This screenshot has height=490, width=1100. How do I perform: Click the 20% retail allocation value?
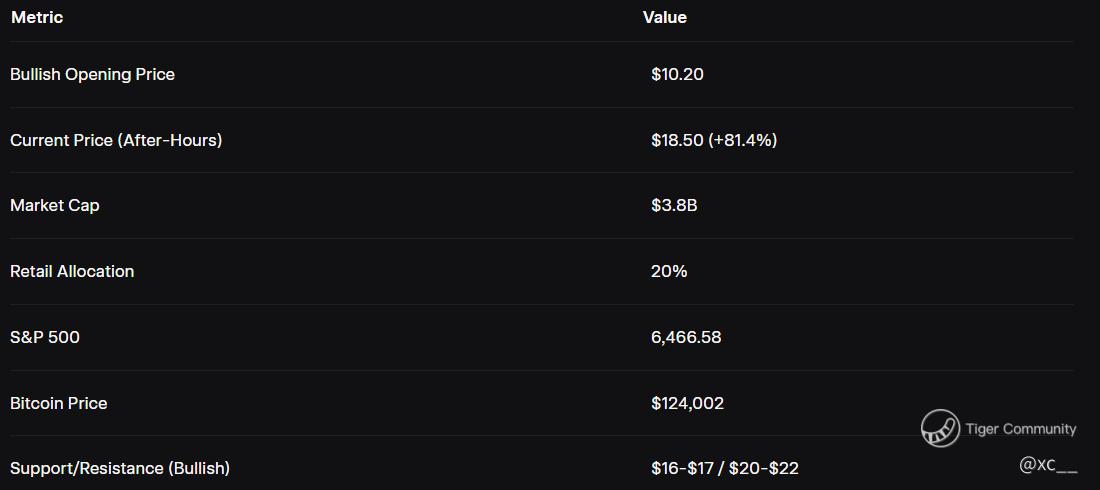[668, 271]
